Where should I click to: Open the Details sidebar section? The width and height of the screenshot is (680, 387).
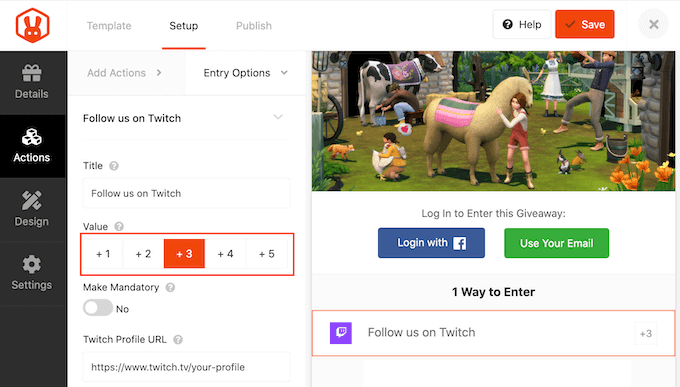(x=32, y=82)
